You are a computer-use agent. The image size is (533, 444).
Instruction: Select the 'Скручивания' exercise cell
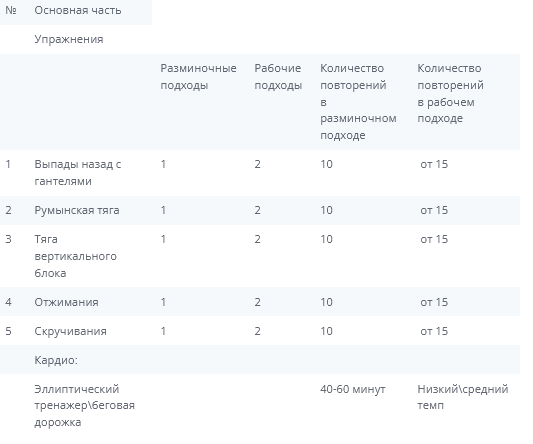point(70,331)
